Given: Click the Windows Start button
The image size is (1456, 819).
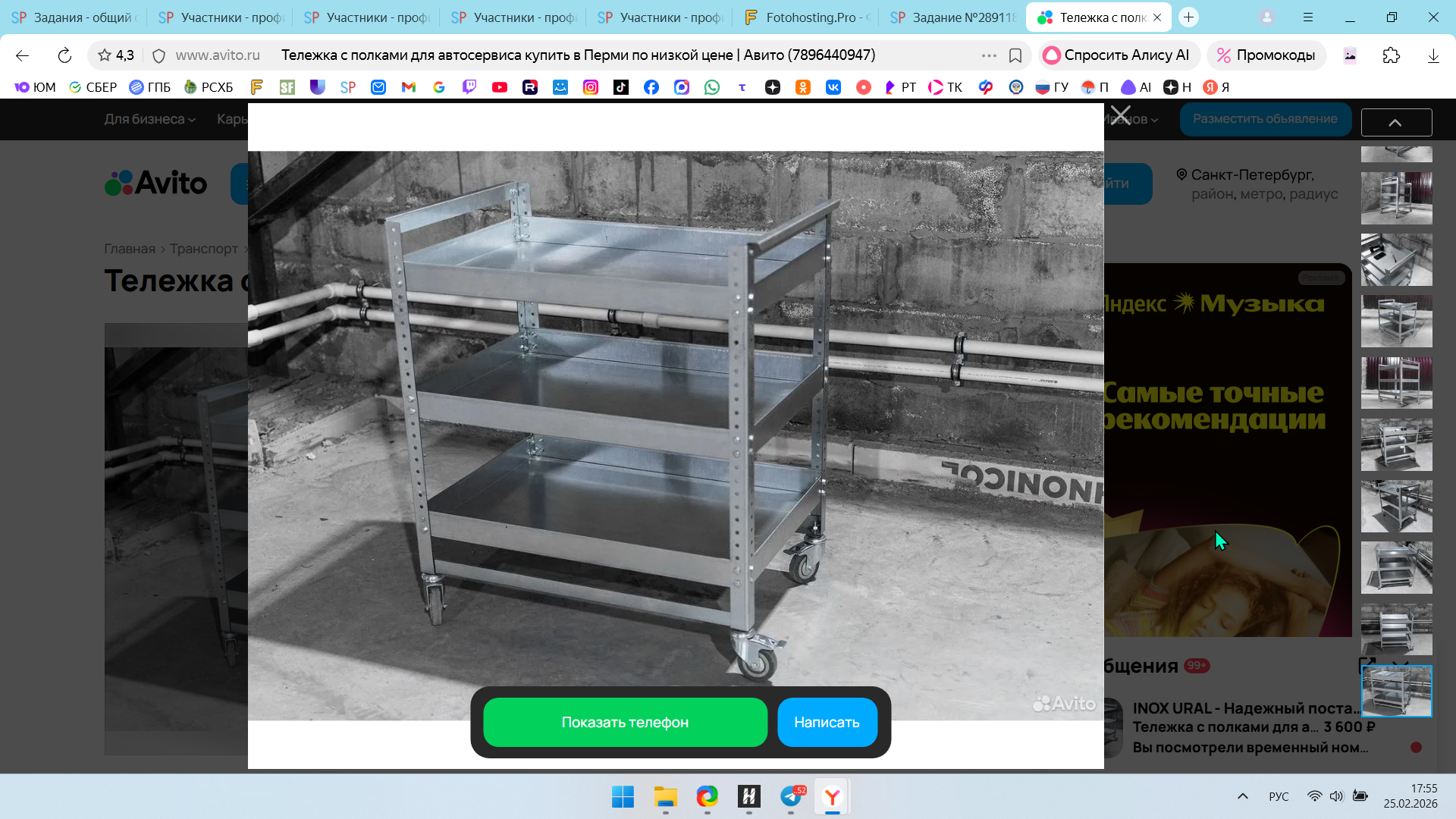Looking at the screenshot, I should point(623,796).
